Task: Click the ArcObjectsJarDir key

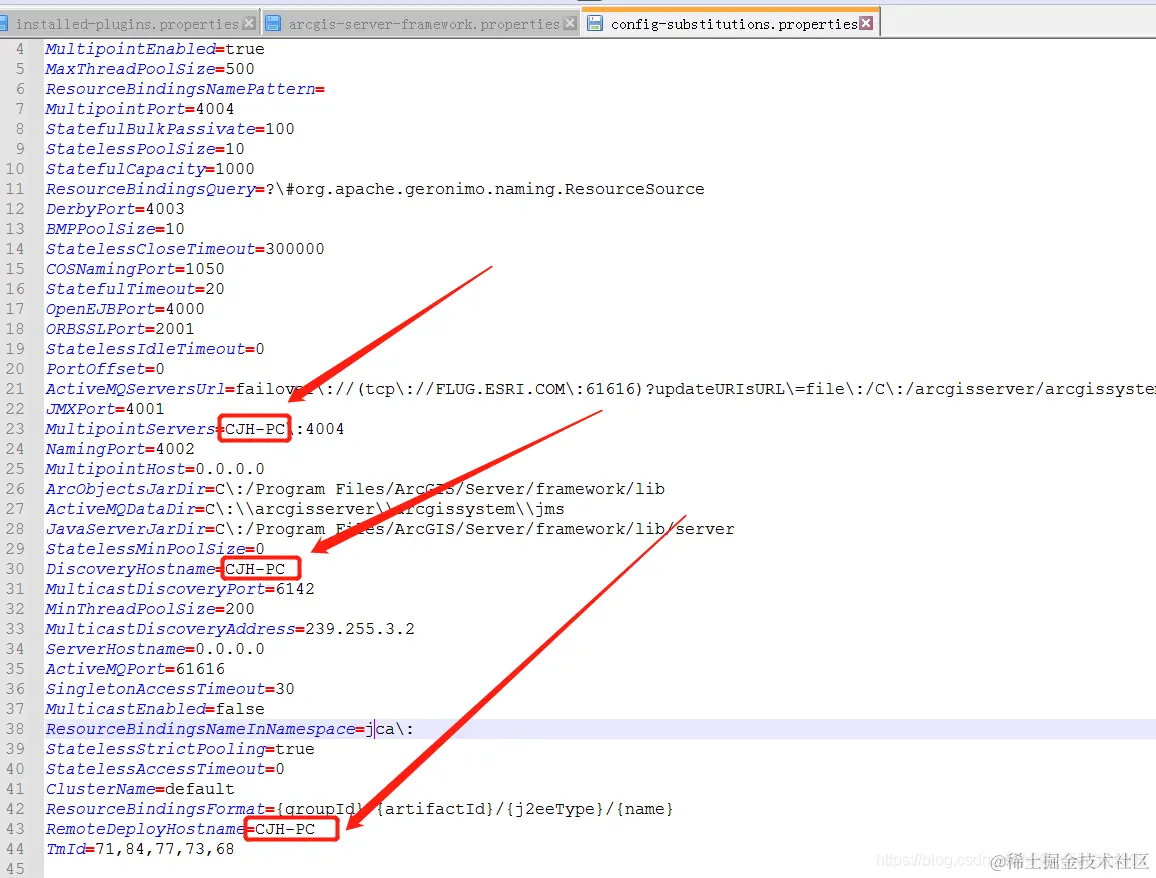Action: pos(125,489)
